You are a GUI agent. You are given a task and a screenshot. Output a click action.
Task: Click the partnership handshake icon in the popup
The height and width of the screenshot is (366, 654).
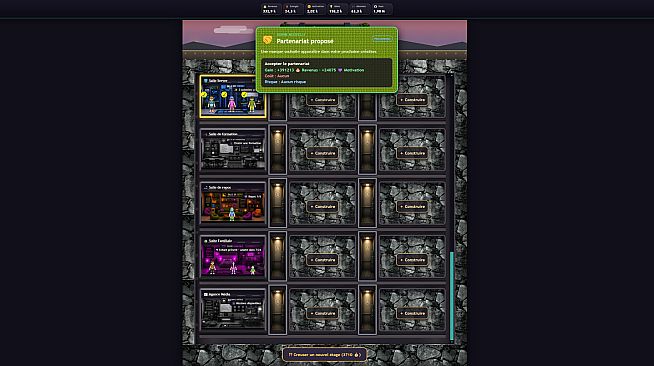267,40
